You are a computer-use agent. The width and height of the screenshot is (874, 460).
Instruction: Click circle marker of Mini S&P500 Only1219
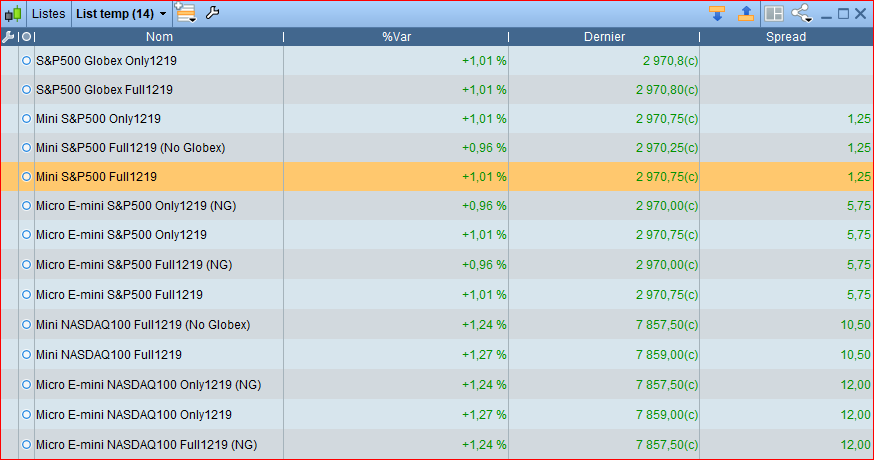[26, 119]
